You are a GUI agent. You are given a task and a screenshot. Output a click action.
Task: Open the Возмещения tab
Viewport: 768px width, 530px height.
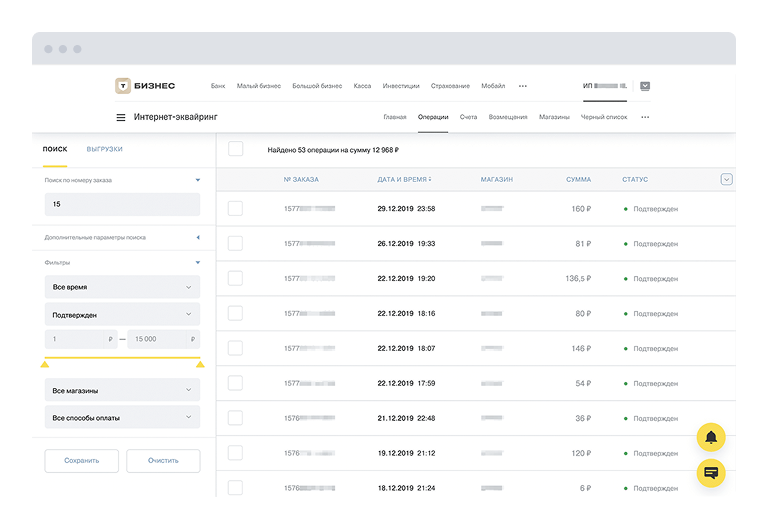pyautogui.click(x=508, y=117)
